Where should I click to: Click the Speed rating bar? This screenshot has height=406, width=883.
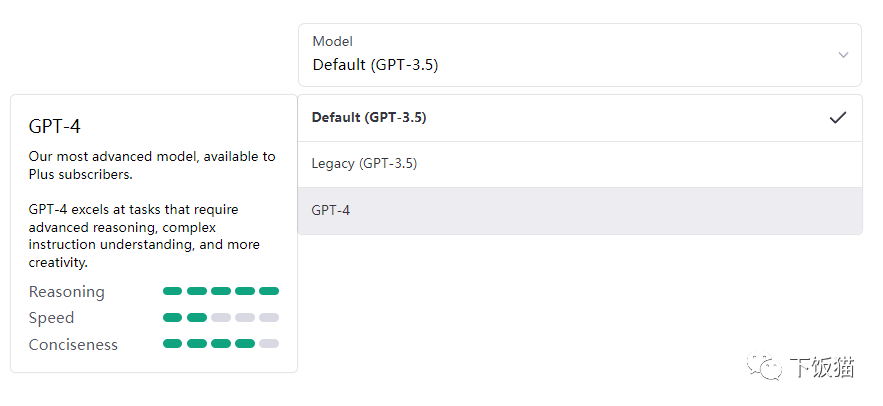(221, 317)
